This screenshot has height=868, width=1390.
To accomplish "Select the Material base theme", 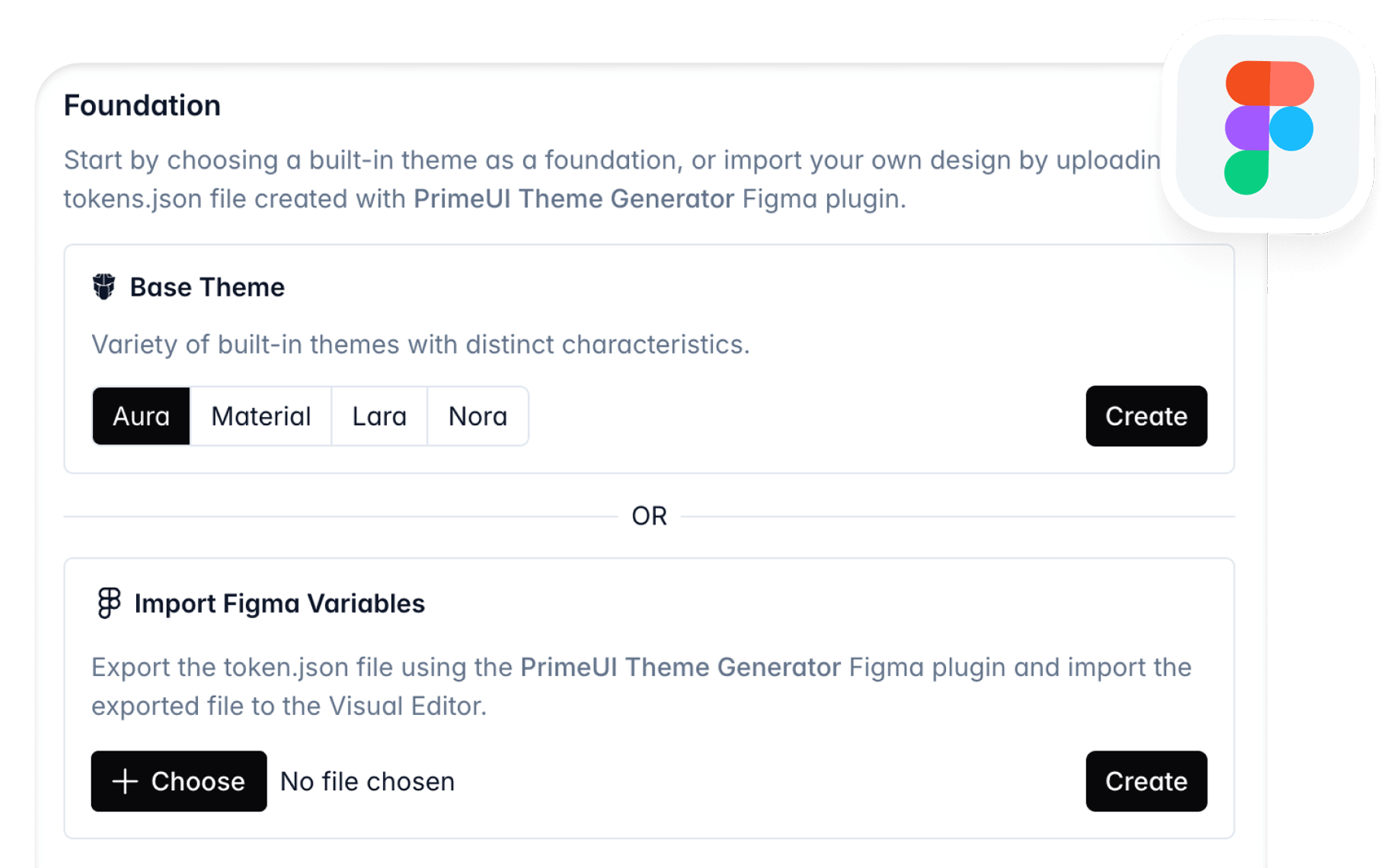I will (260, 416).
